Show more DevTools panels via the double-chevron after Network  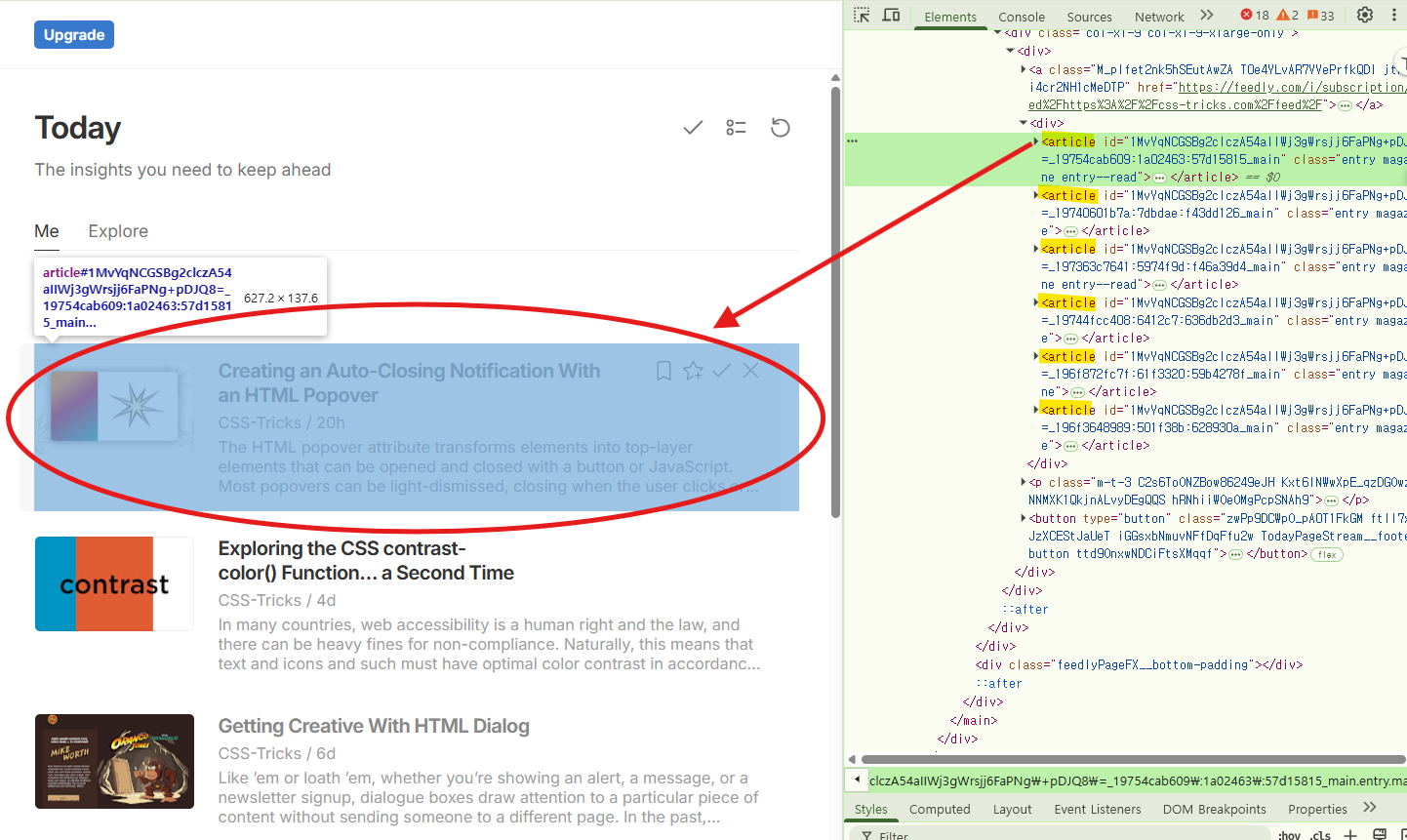pos(1207,15)
